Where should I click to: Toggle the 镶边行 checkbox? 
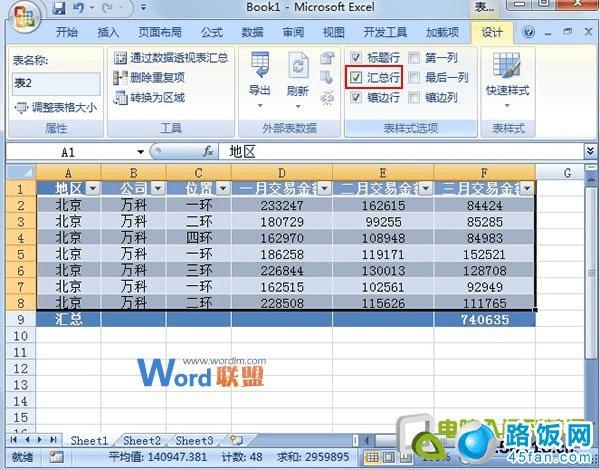pyautogui.click(x=356, y=98)
